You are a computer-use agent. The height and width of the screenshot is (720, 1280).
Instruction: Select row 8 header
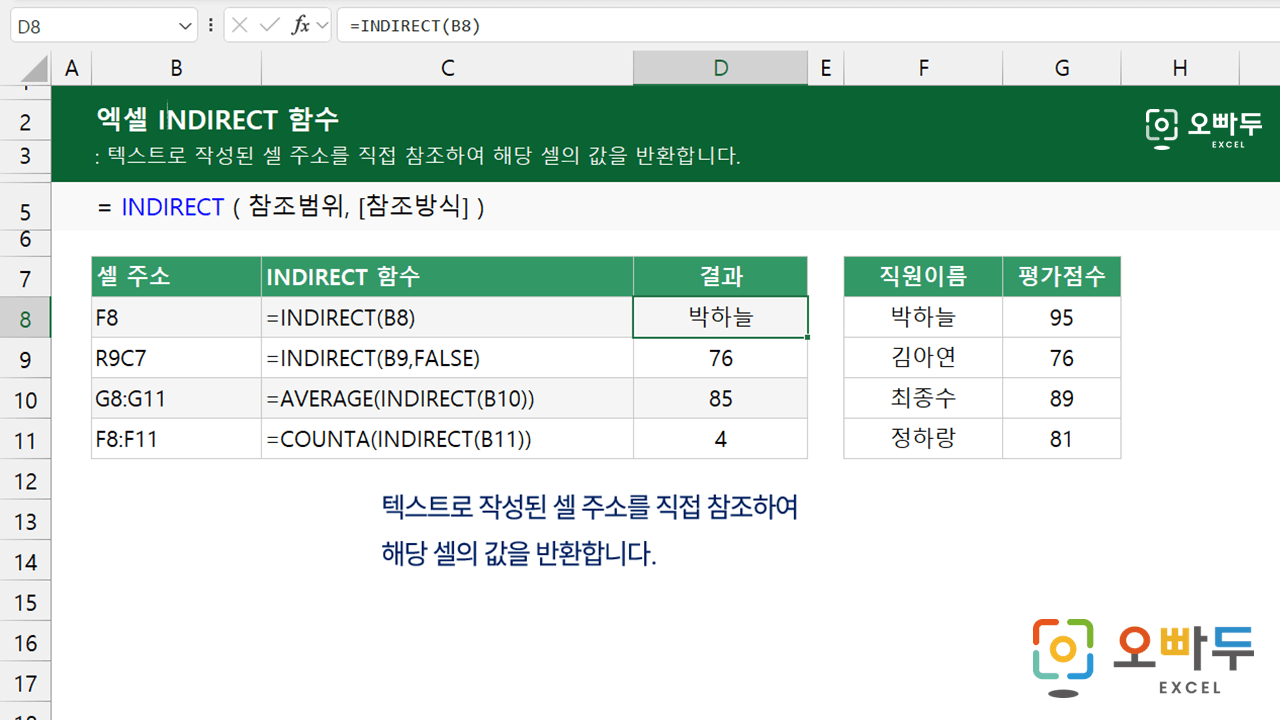[25, 318]
